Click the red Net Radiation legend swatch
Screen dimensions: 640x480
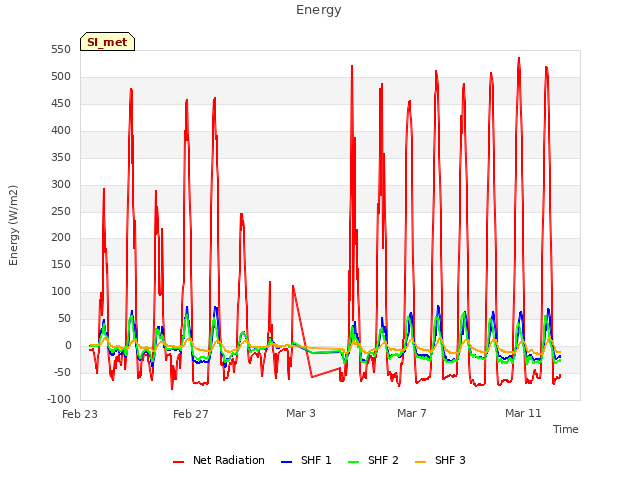[178, 462]
